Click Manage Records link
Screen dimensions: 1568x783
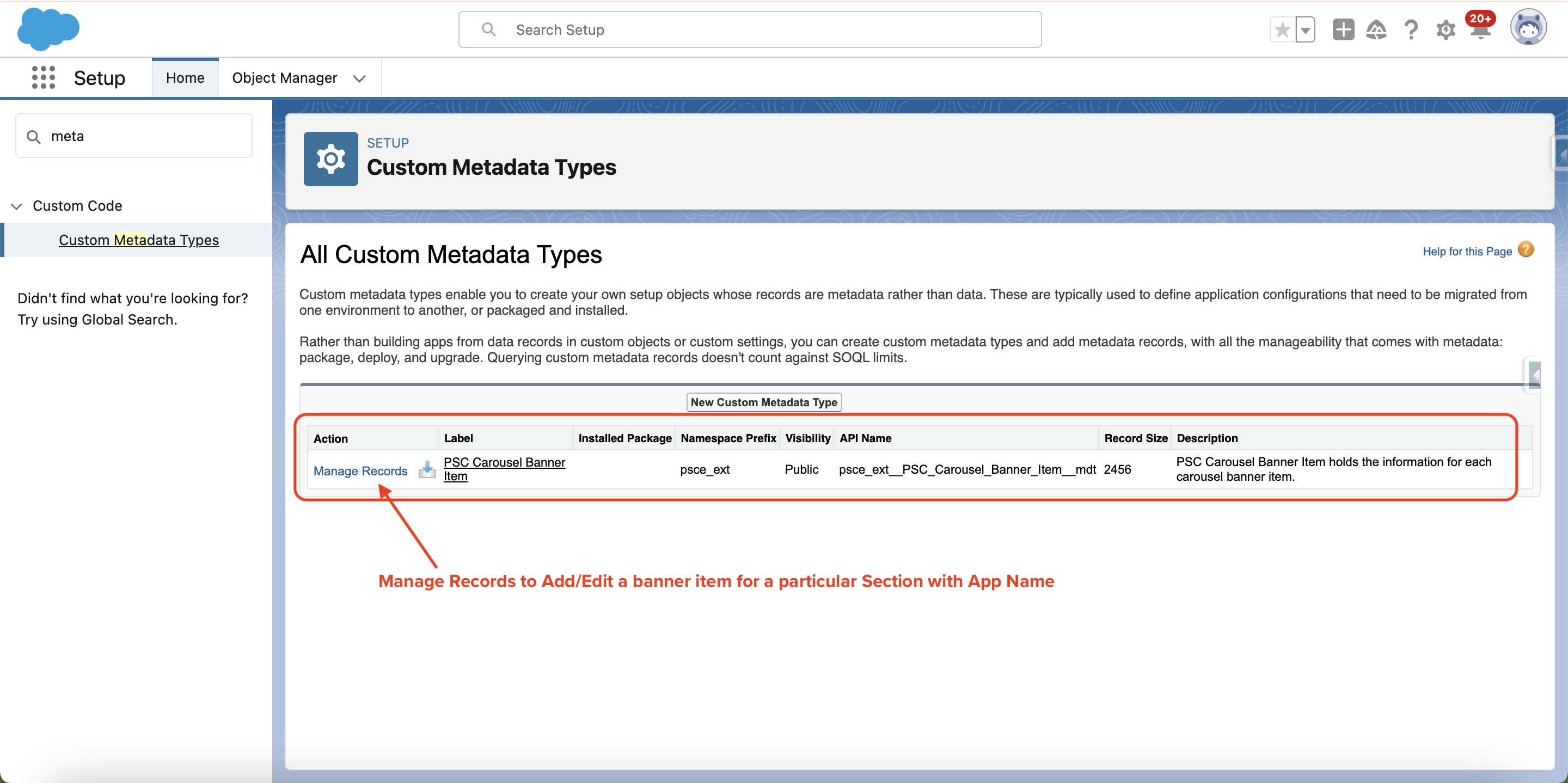point(360,470)
